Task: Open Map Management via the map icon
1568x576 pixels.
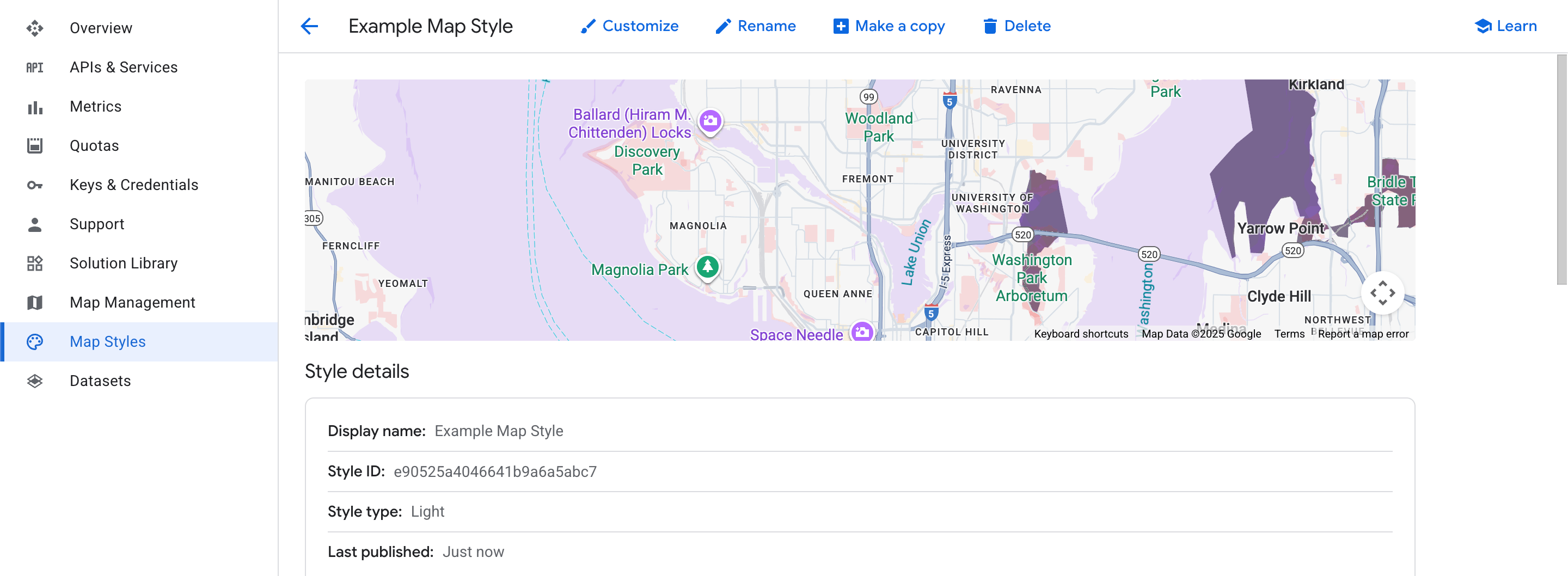Action: click(35, 302)
